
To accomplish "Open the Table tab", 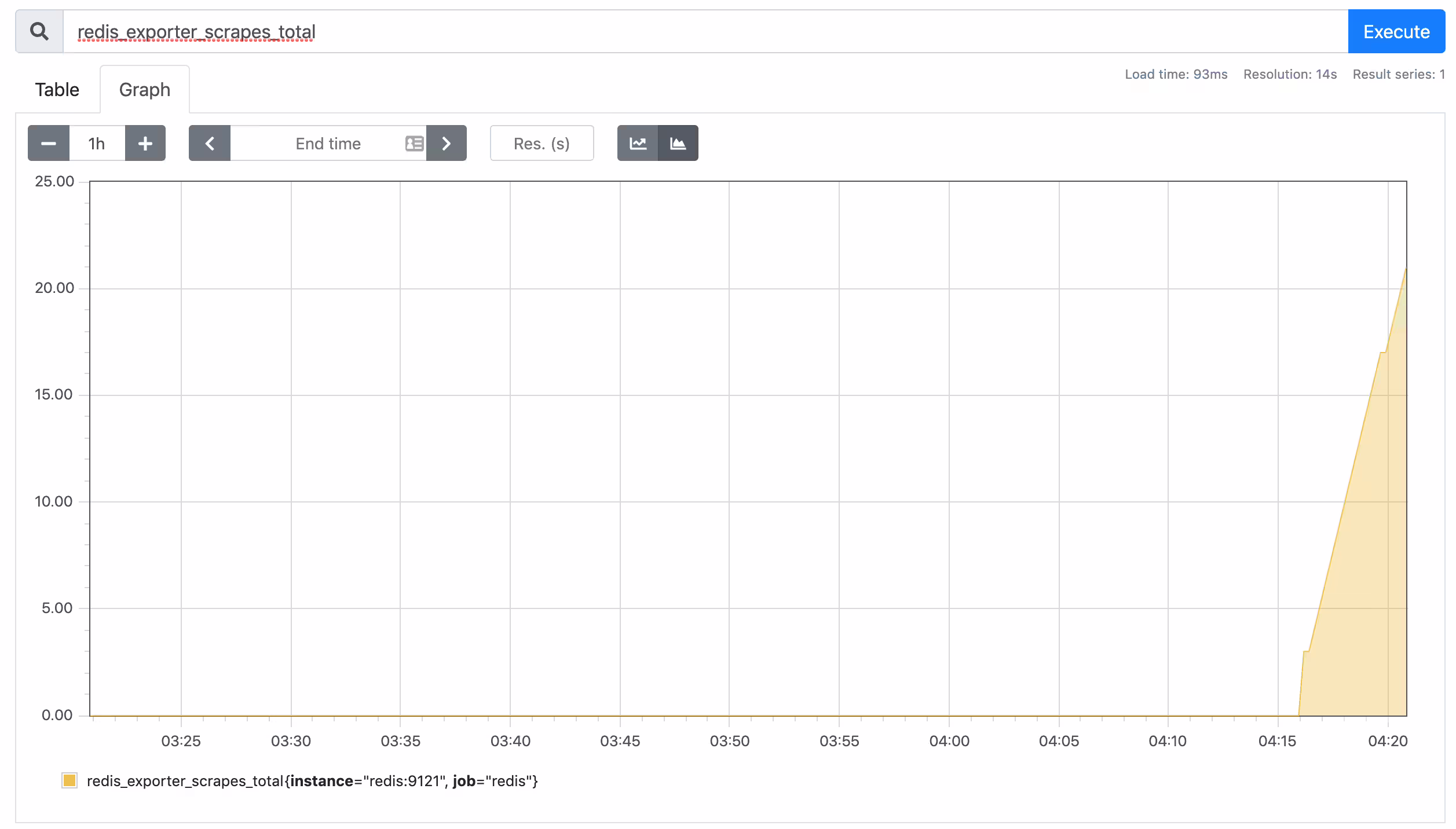I will [57, 90].
